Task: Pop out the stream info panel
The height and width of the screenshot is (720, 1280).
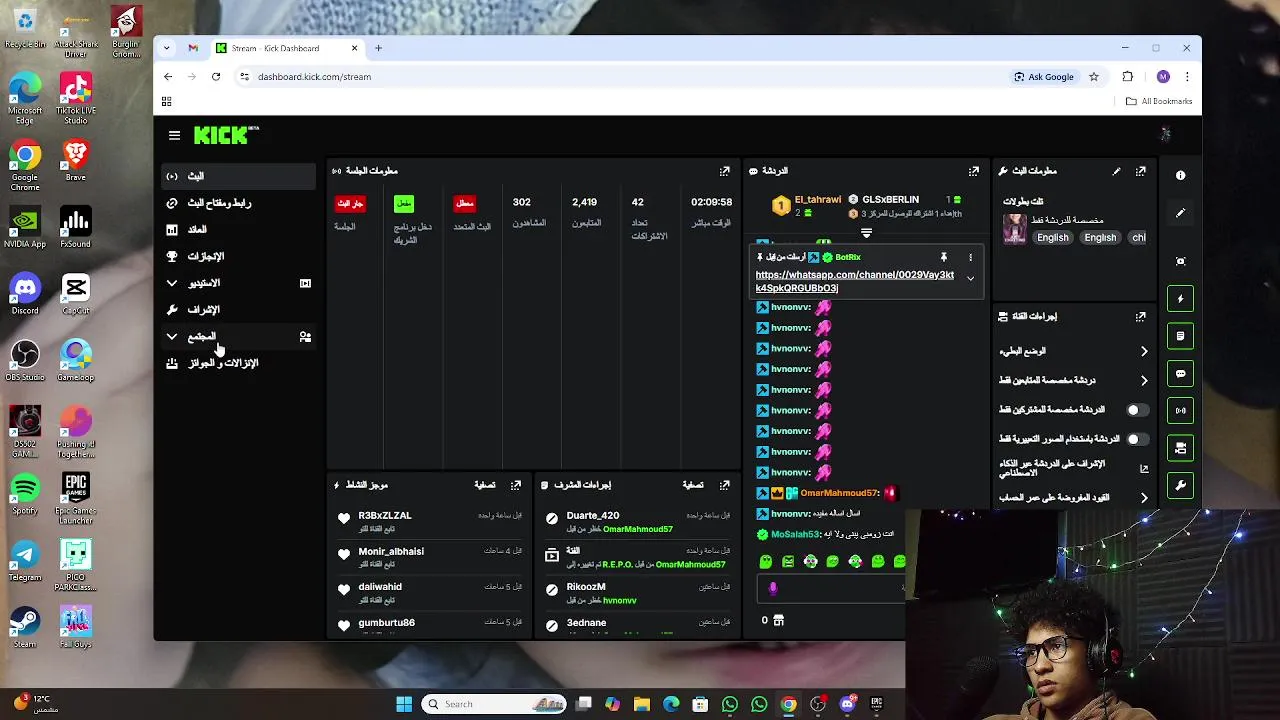Action: click(1141, 171)
